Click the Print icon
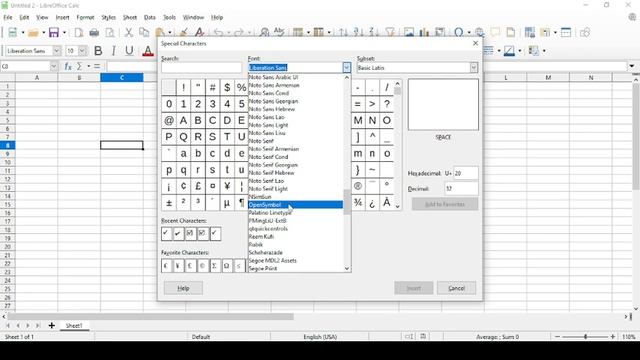Viewport: 640px width, 360px height. pos(94,33)
